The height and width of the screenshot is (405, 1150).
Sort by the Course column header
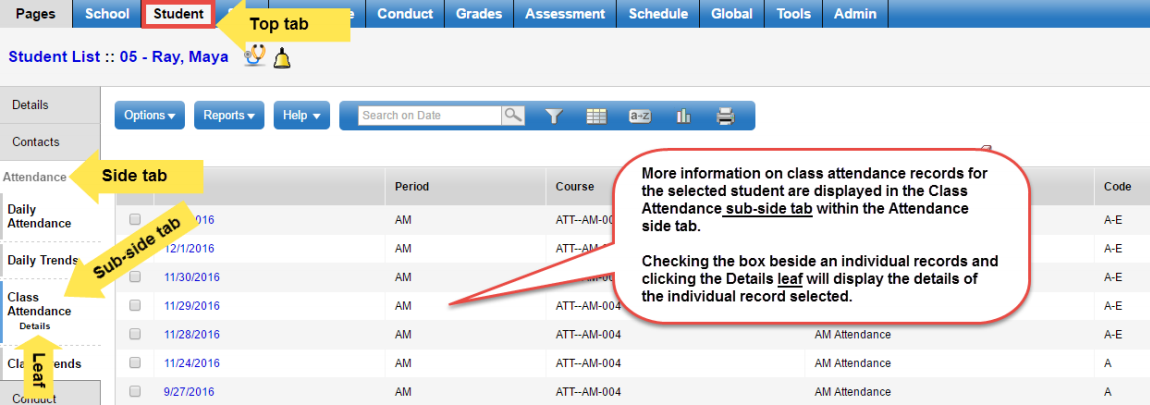pyautogui.click(x=574, y=186)
